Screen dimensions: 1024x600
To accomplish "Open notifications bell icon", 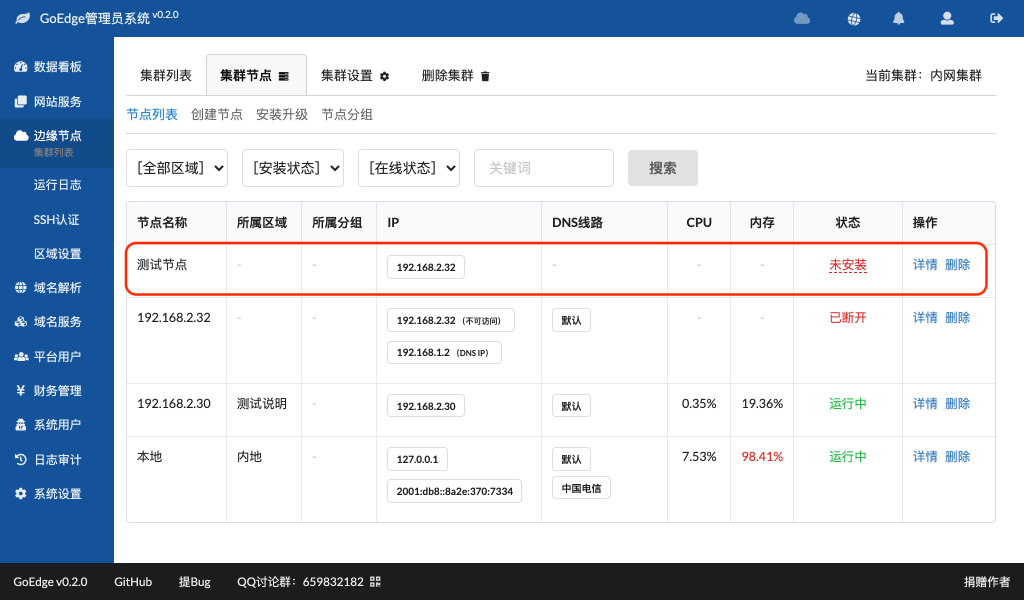I will (899, 18).
